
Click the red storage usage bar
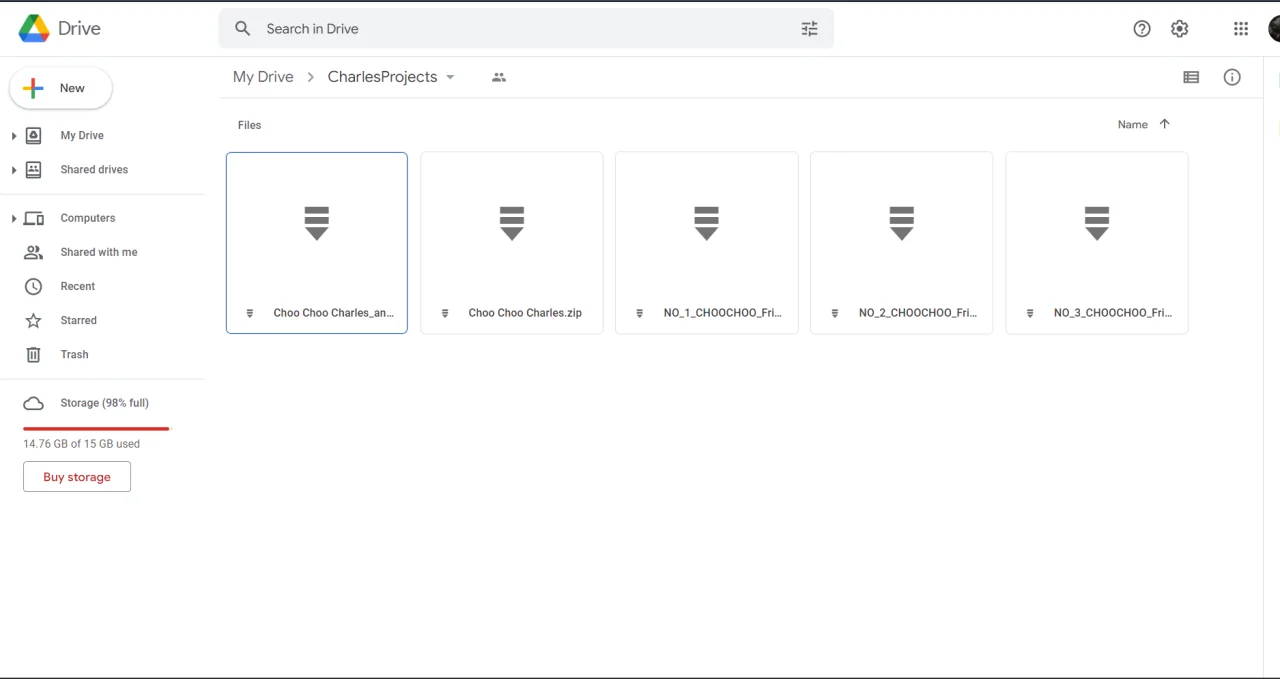pos(97,428)
